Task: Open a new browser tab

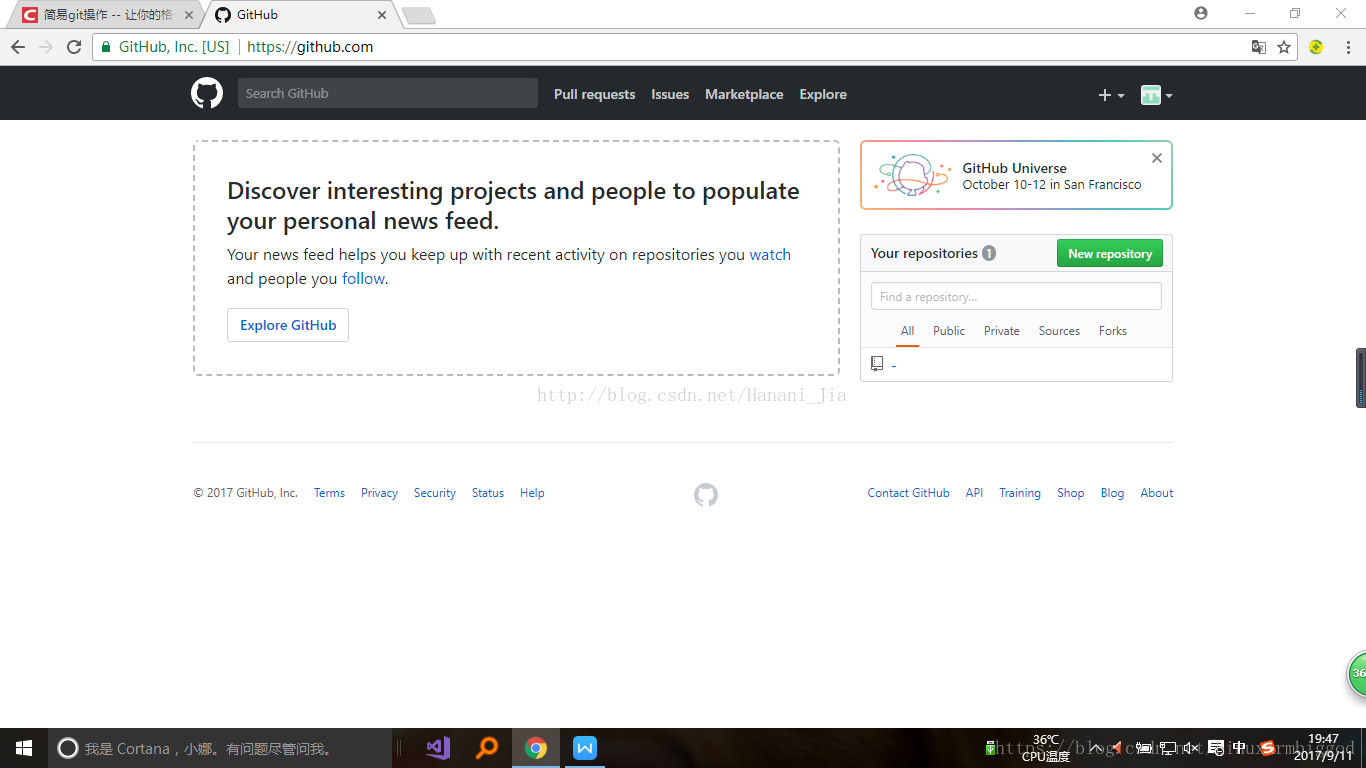Action: tap(418, 15)
